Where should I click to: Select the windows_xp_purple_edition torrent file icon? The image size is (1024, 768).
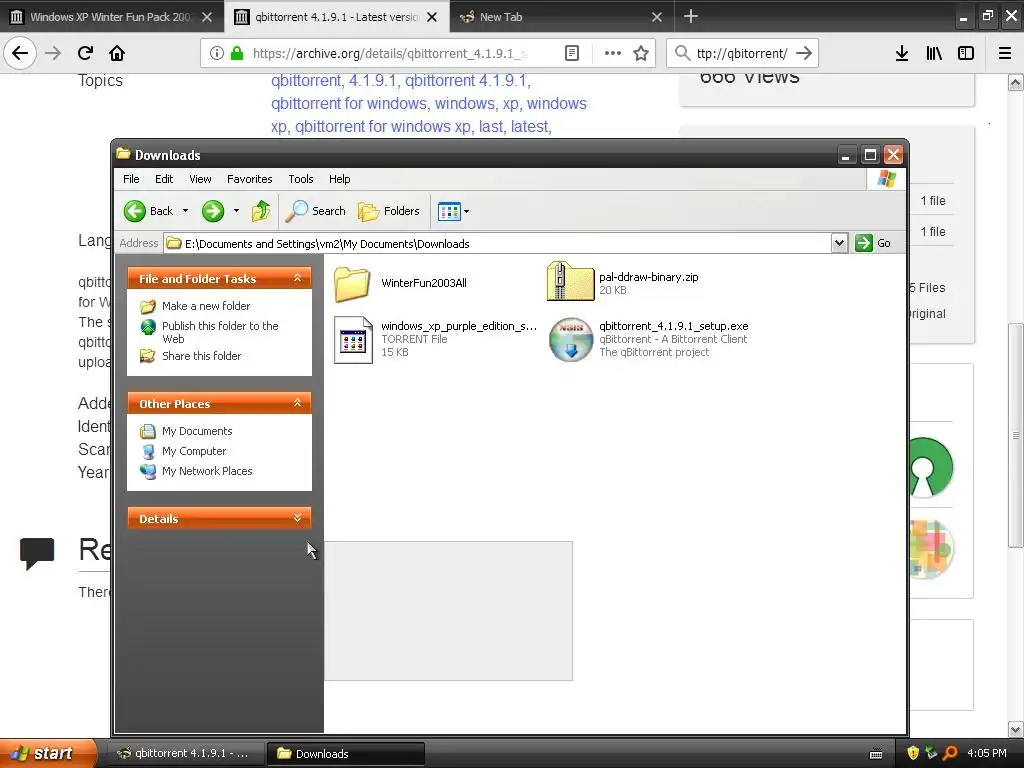click(353, 340)
